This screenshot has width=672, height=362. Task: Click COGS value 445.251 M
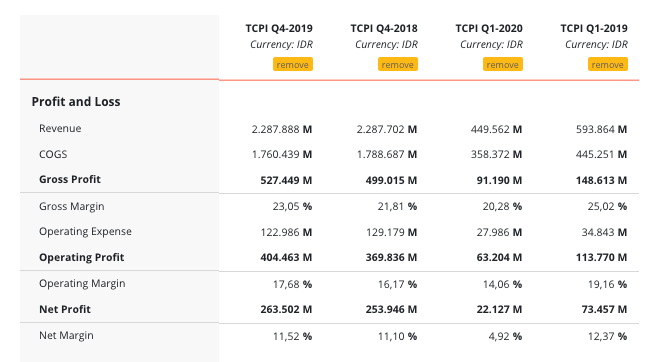tap(601, 154)
